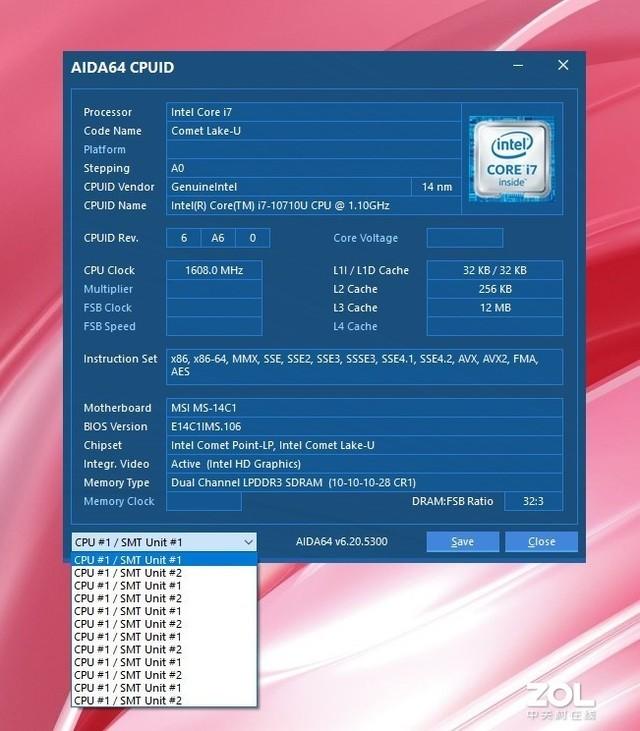This screenshot has height=731, width=640.
Task: Click the 'GenuineIntel' vendor value
Action: pyautogui.click(x=289, y=187)
